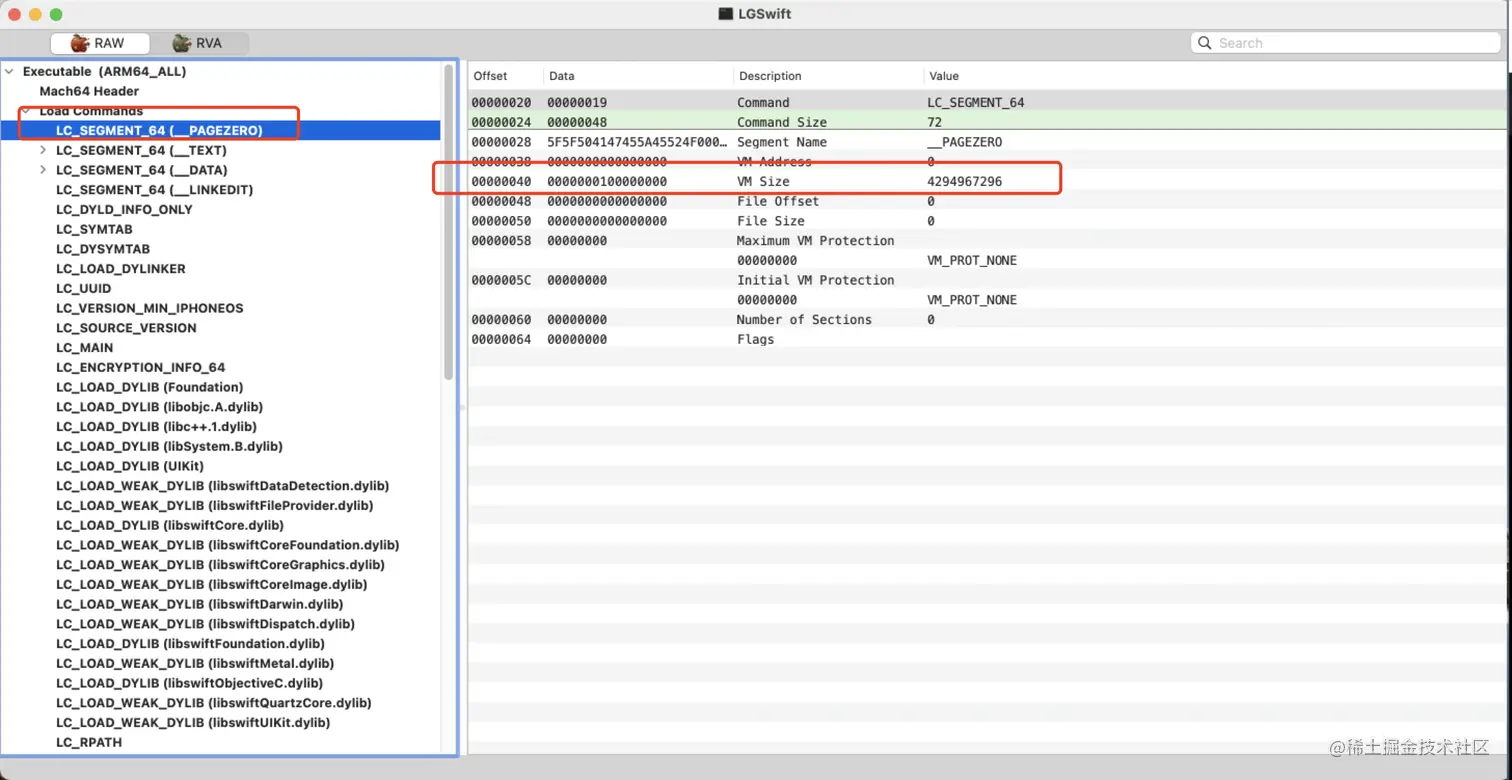This screenshot has height=780, width=1512.
Task: Select LC_LOAD_DYLIB (libc++.1.dylib) entry
Action: (157, 427)
